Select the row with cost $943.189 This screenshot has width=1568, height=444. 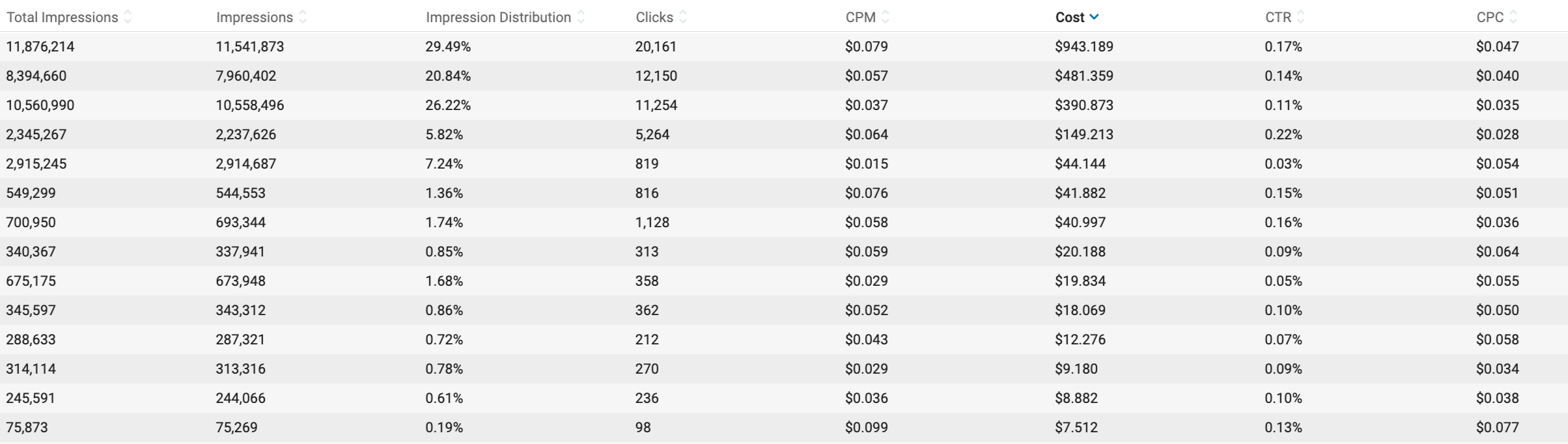coord(1084,47)
